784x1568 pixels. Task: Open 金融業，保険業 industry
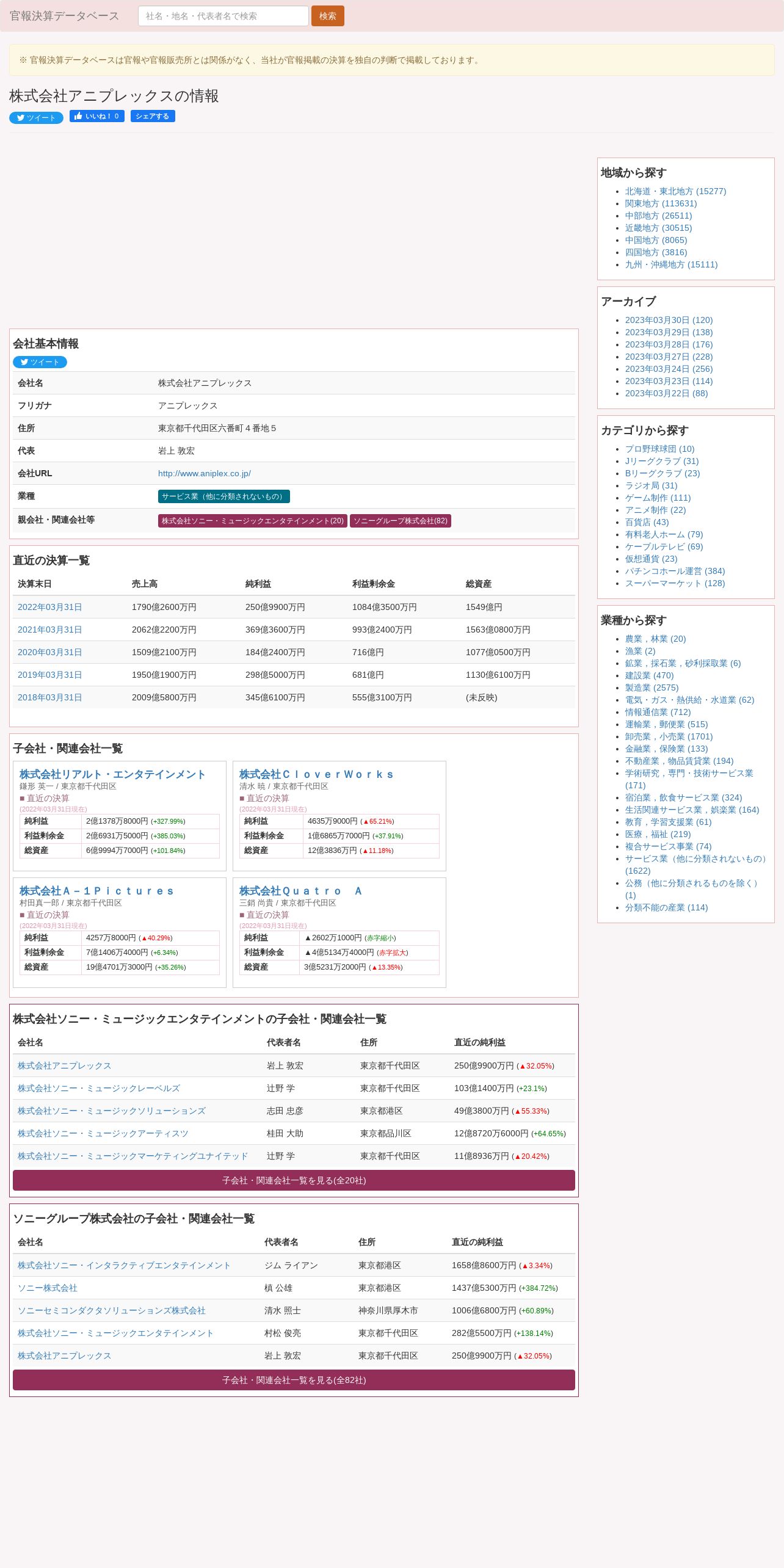coord(666,749)
